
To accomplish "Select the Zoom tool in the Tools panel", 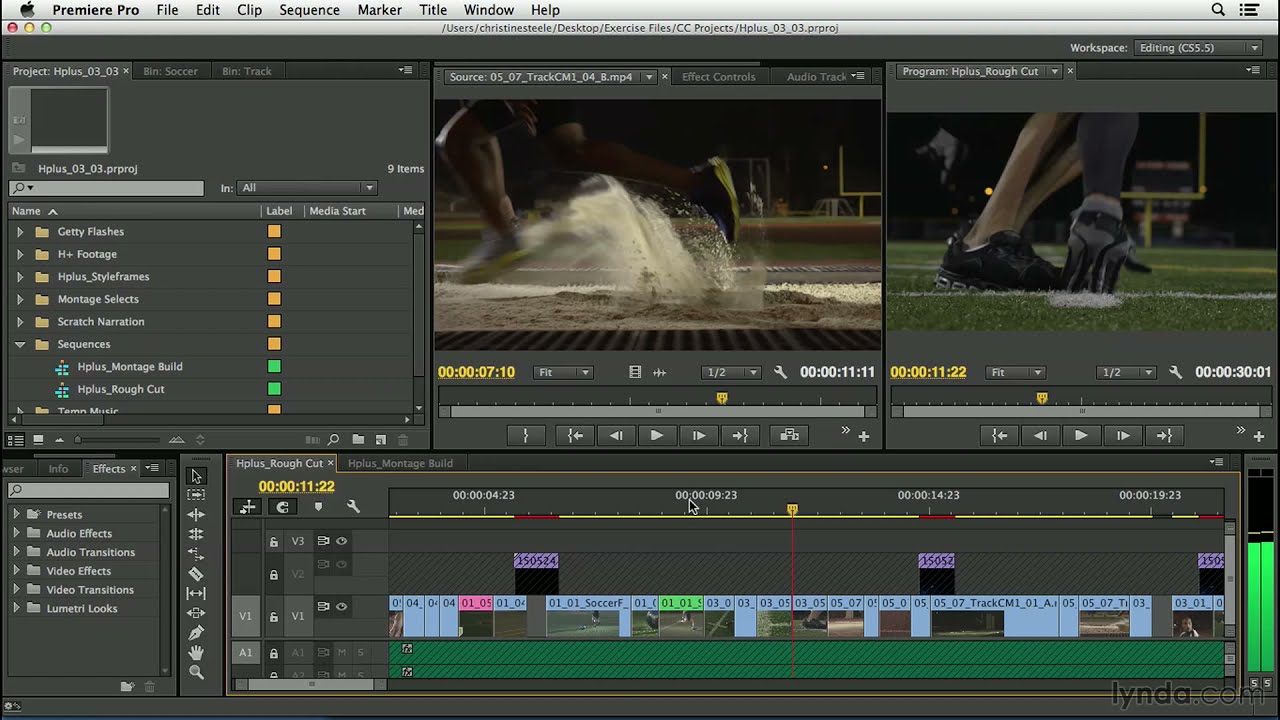I will coord(196,673).
